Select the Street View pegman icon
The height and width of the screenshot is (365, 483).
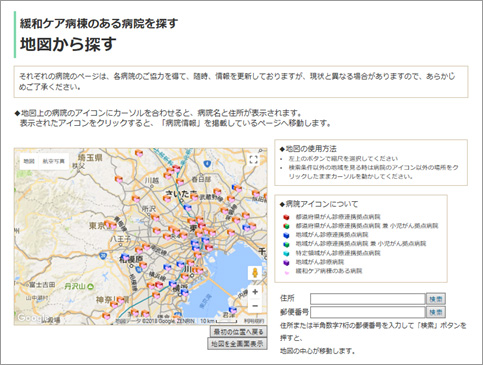coord(255,272)
